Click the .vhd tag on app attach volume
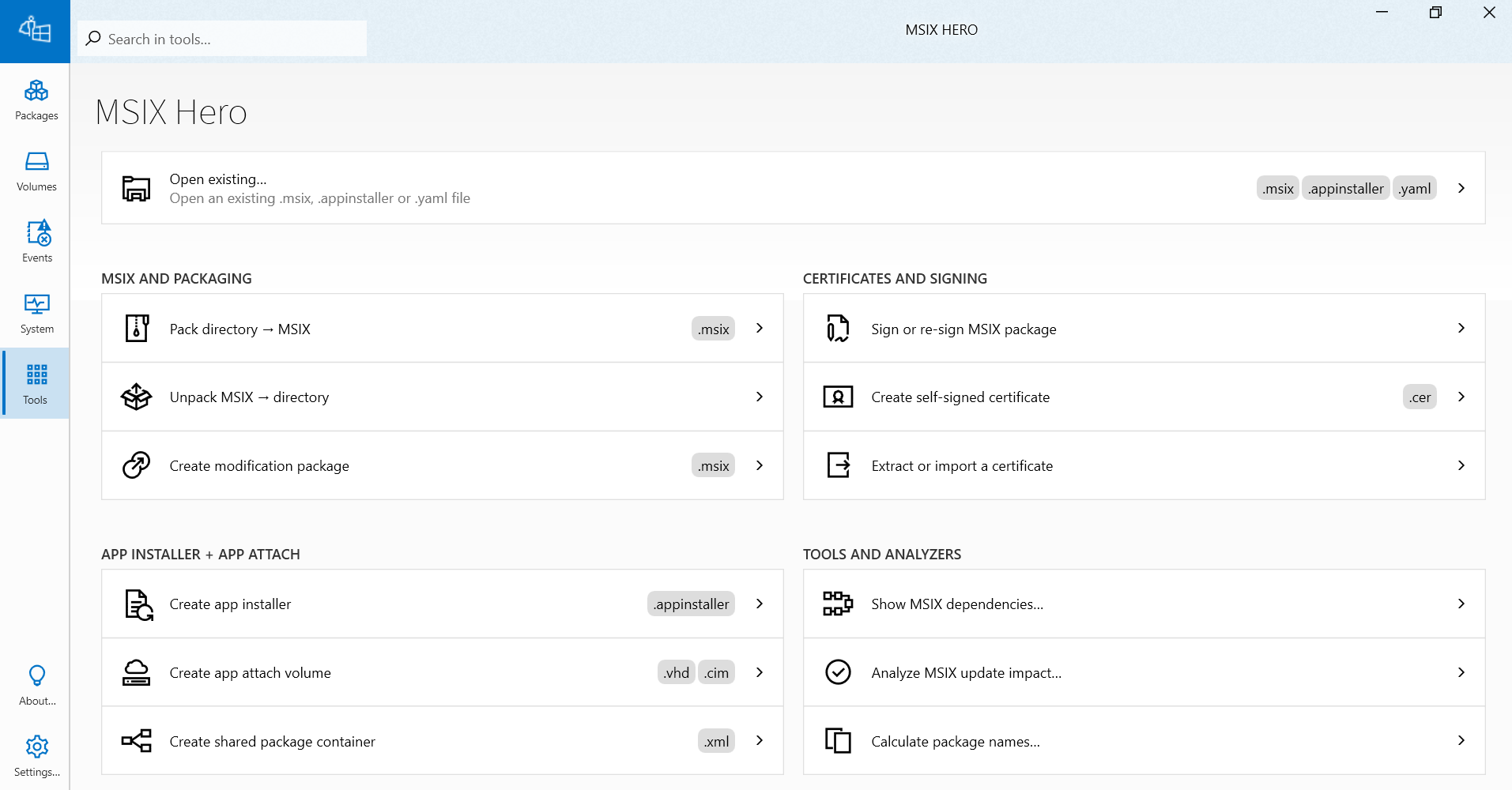 [x=677, y=672]
